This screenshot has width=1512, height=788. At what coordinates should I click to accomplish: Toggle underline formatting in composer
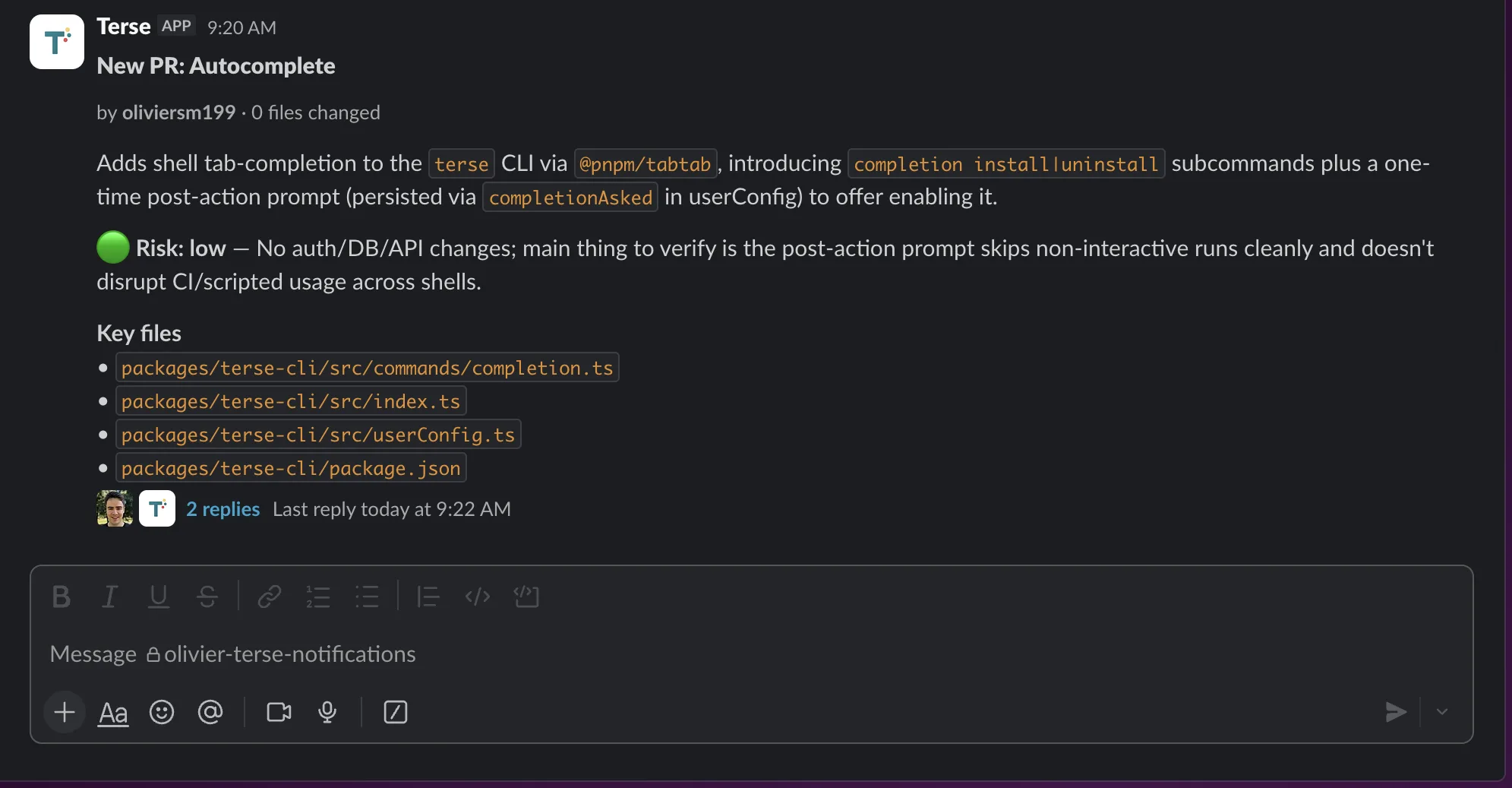[x=158, y=597]
